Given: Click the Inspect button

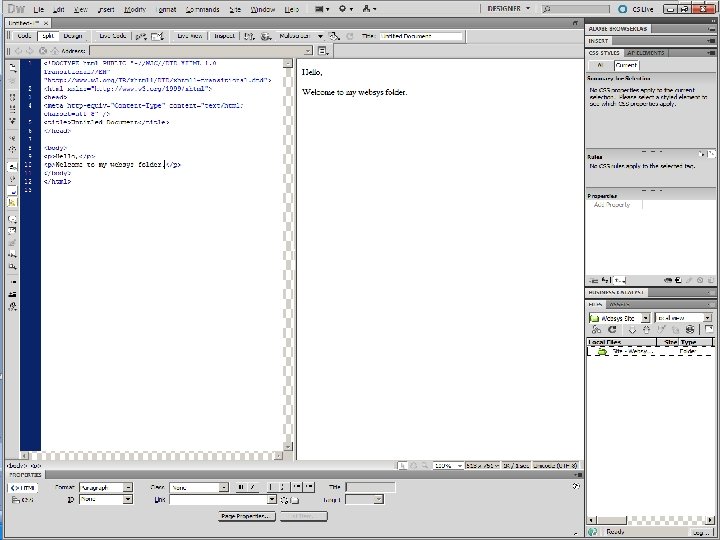Looking at the screenshot, I should pos(225,36).
